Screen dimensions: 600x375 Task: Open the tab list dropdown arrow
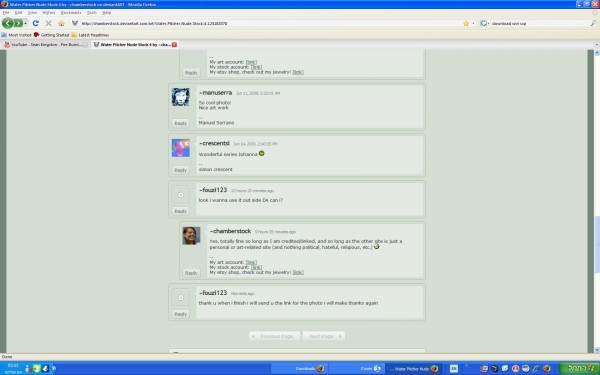point(597,45)
